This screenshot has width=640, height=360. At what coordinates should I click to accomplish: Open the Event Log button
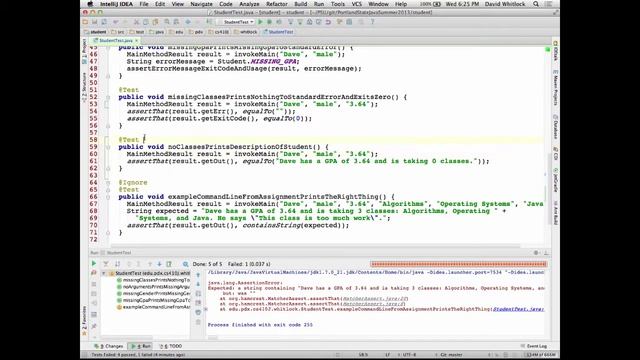[533, 346]
